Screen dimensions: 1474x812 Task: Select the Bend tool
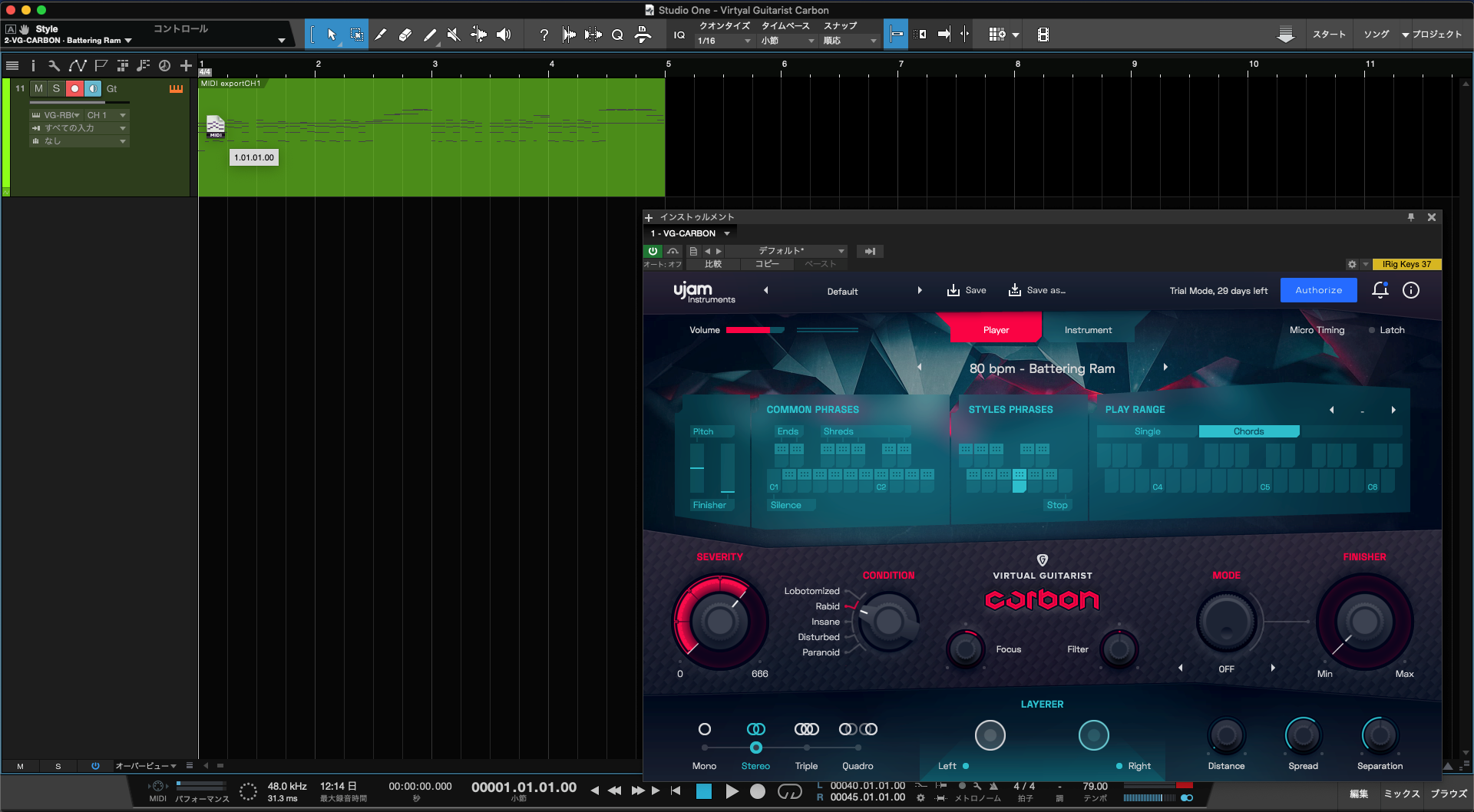click(478, 35)
